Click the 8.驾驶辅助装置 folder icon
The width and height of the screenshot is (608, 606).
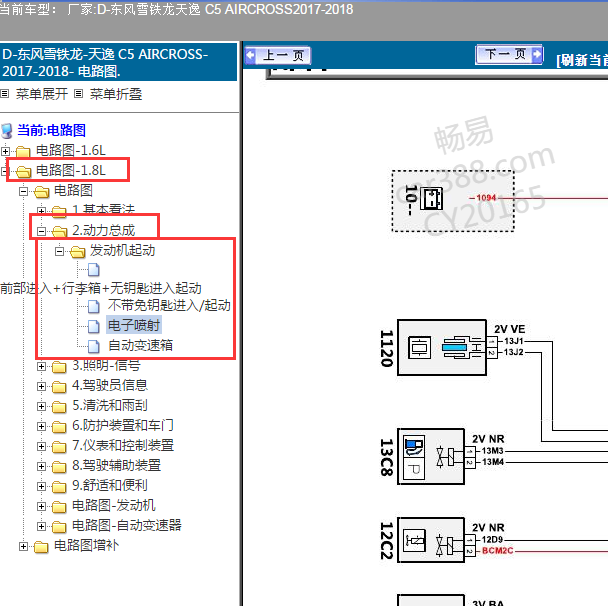pos(59,466)
